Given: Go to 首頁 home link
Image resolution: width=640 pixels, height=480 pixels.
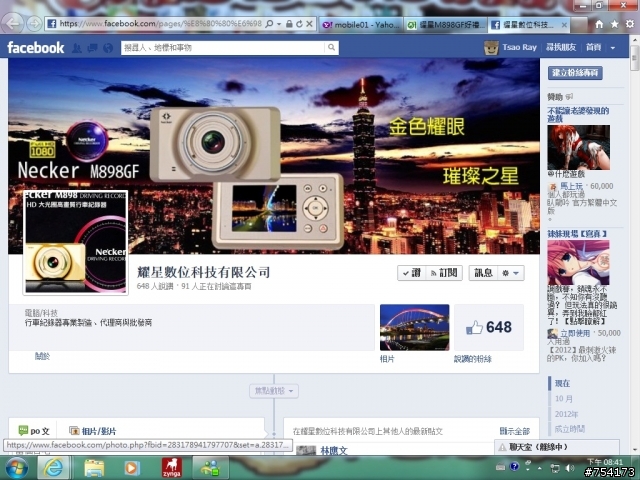Looking at the screenshot, I should tap(593, 47).
